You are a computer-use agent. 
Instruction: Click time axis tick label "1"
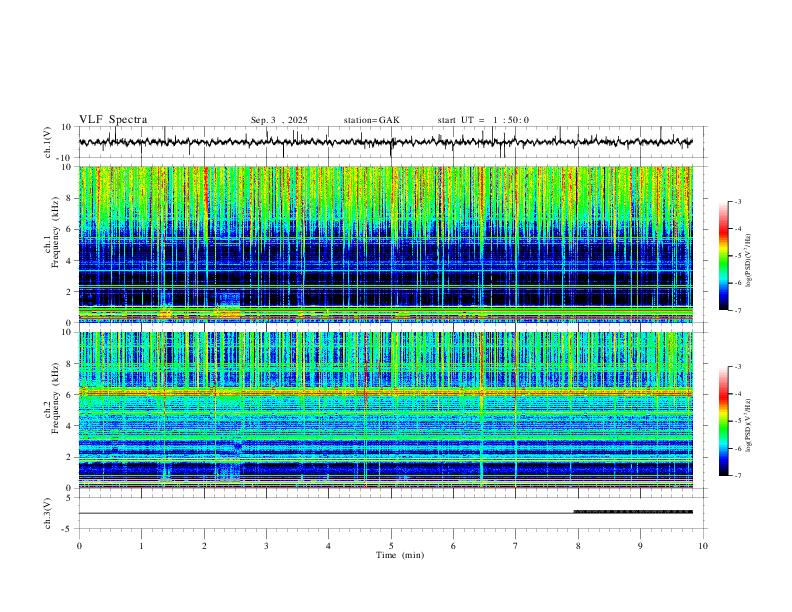tap(141, 546)
